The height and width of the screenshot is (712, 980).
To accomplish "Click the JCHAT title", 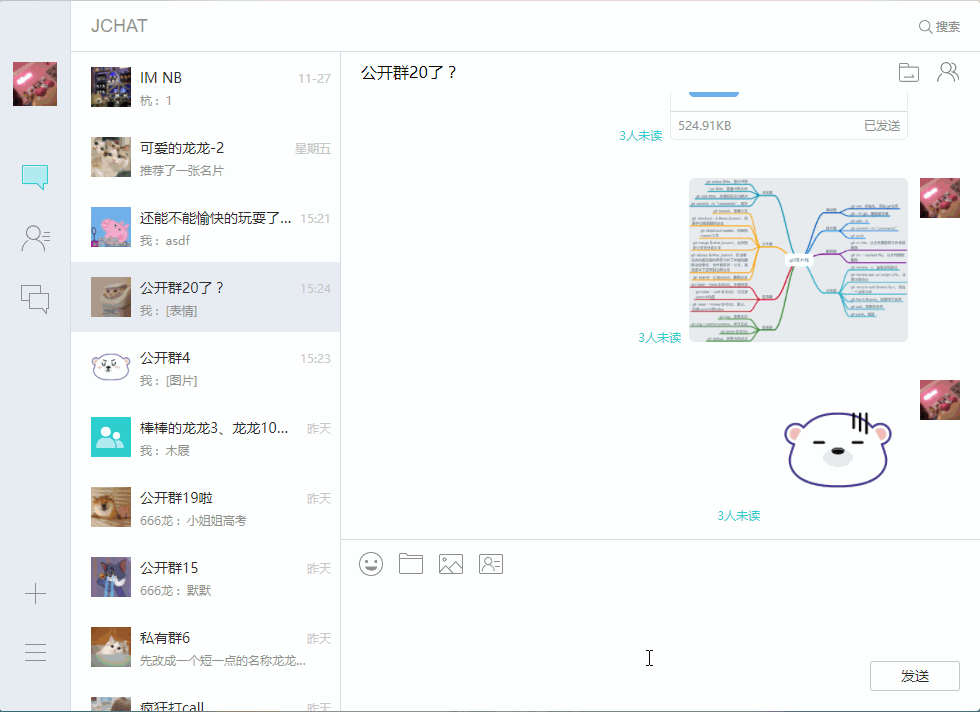I will click(119, 26).
